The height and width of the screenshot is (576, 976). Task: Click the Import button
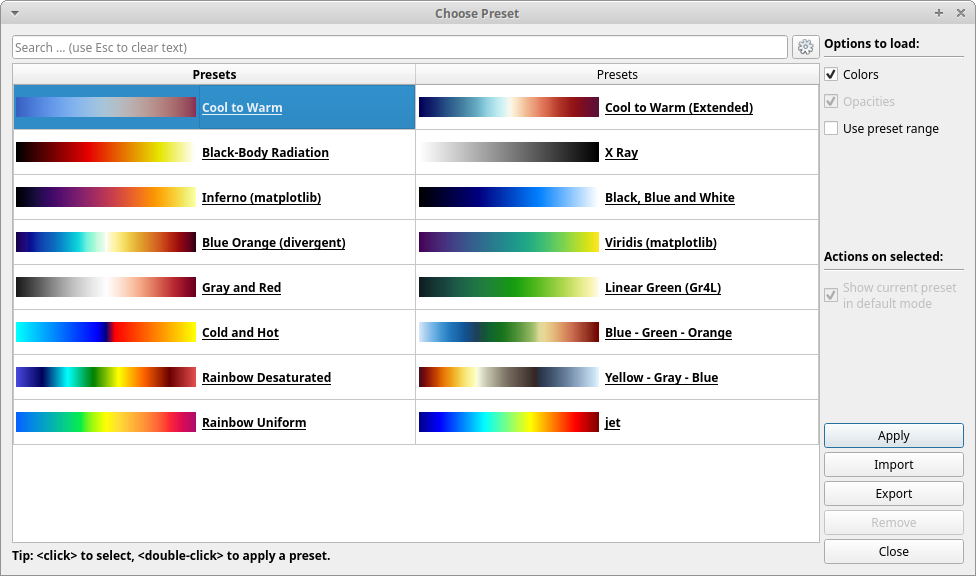[x=893, y=465]
